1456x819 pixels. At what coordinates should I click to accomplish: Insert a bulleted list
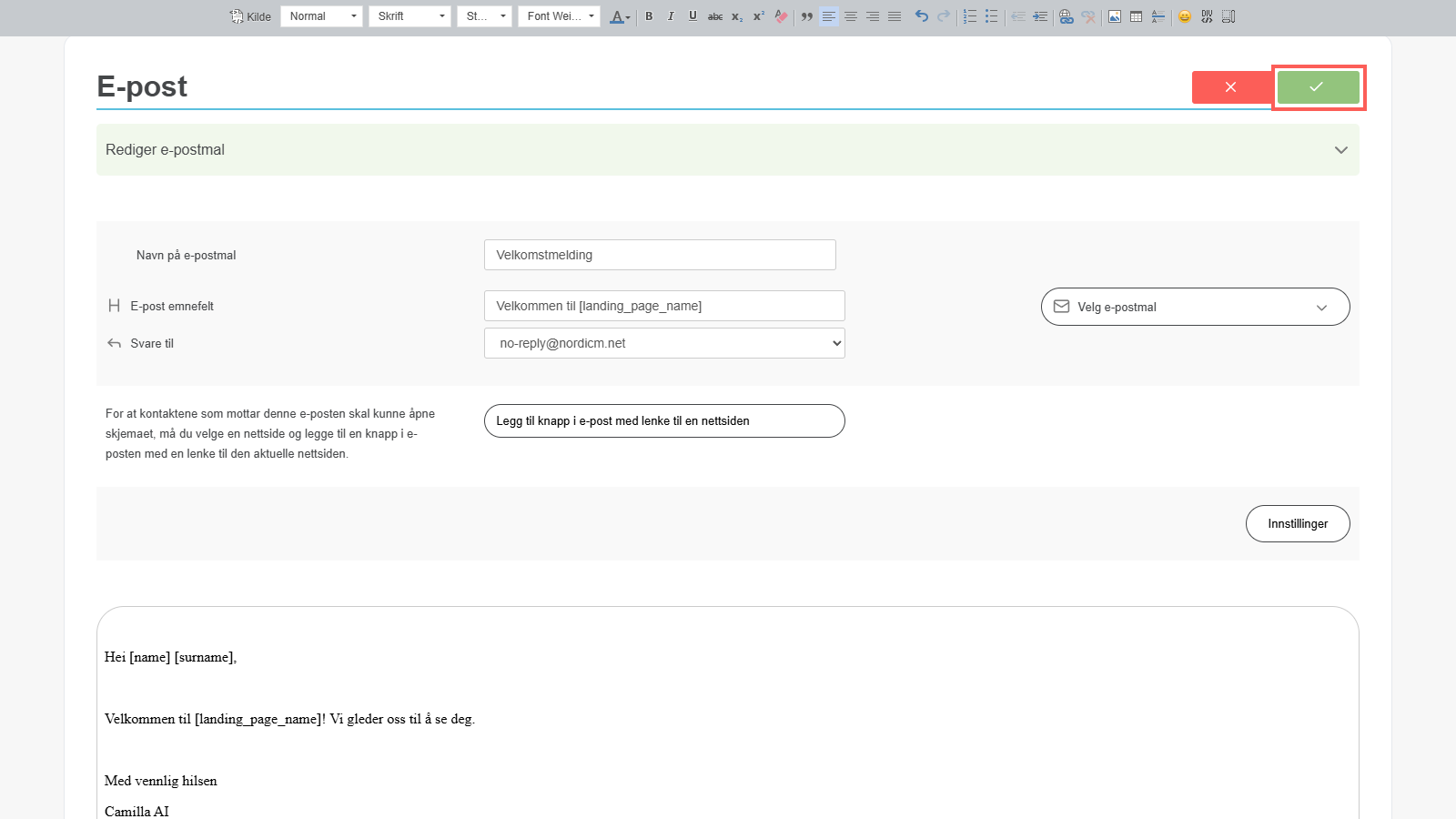(992, 16)
